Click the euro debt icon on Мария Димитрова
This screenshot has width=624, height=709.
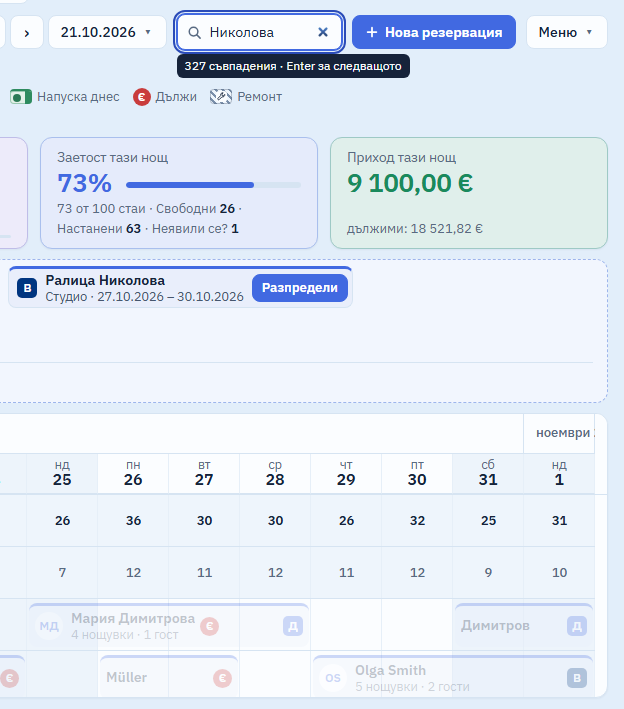click(x=210, y=626)
